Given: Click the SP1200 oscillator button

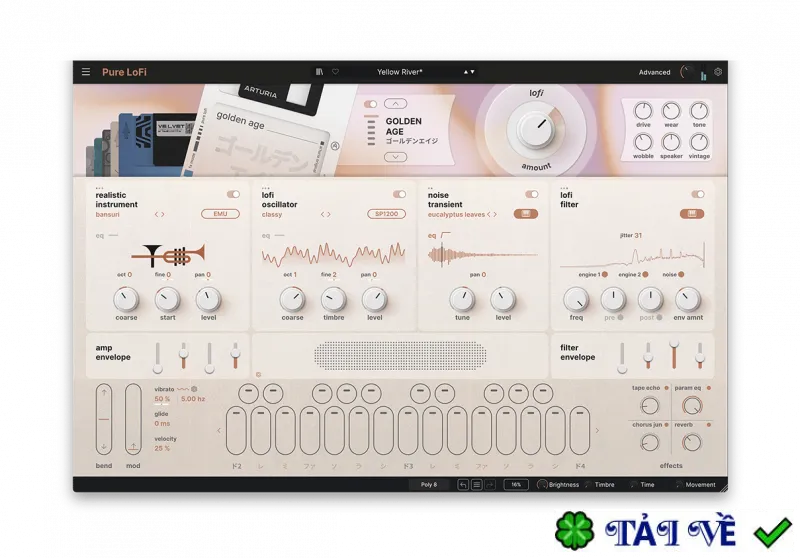Looking at the screenshot, I should 386,214.
